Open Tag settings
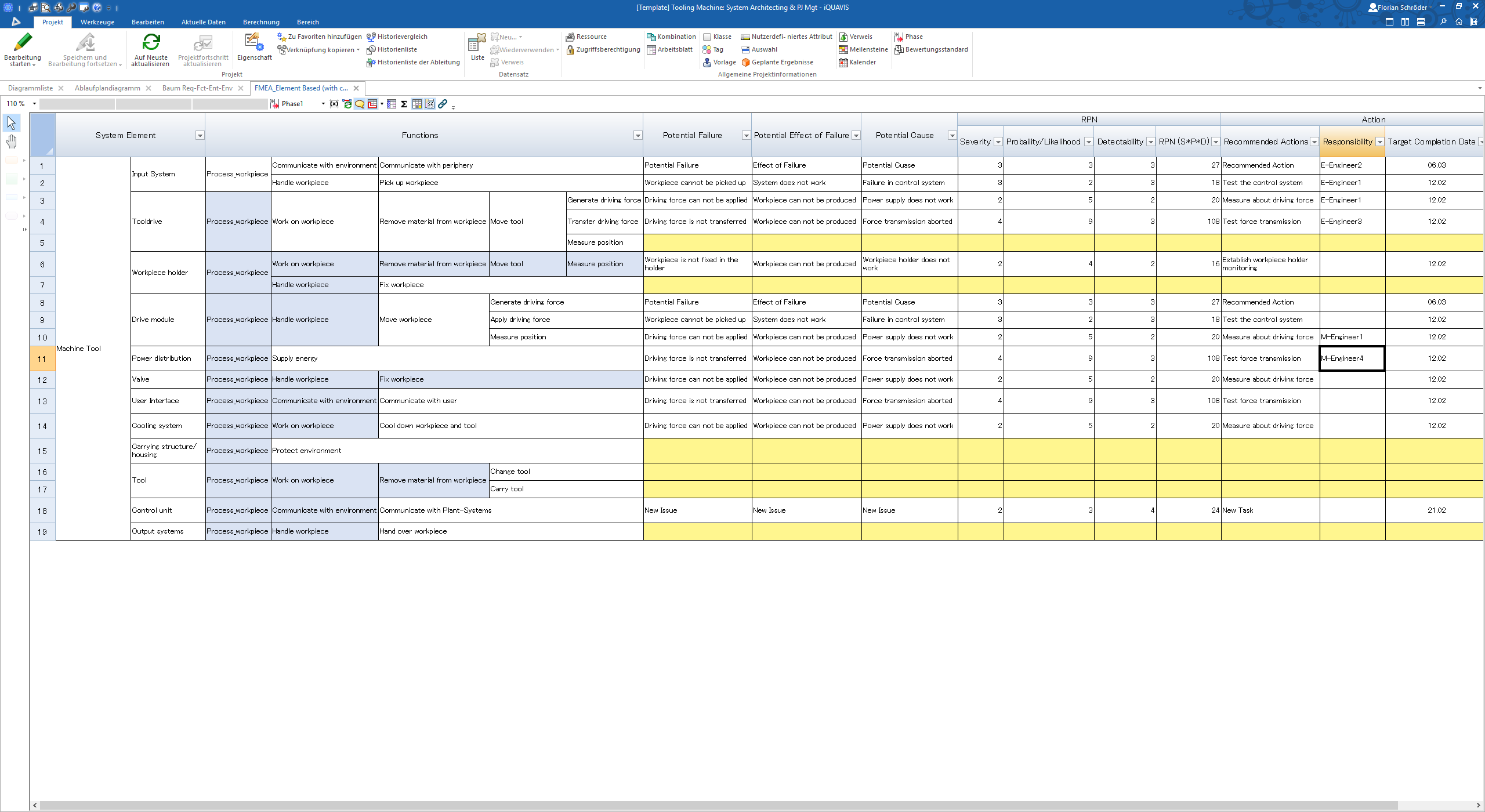The image size is (1485, 812). pos(713,49)
